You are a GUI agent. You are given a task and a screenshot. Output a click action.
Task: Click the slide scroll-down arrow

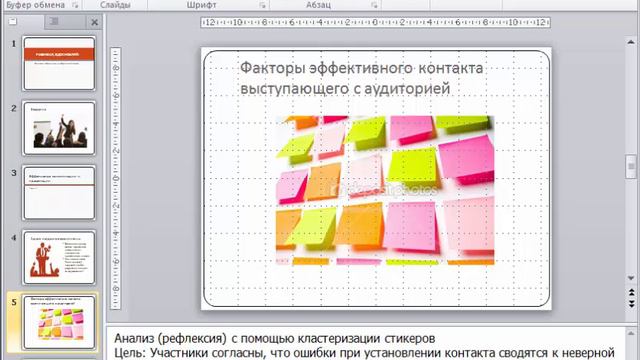[631, 278]
